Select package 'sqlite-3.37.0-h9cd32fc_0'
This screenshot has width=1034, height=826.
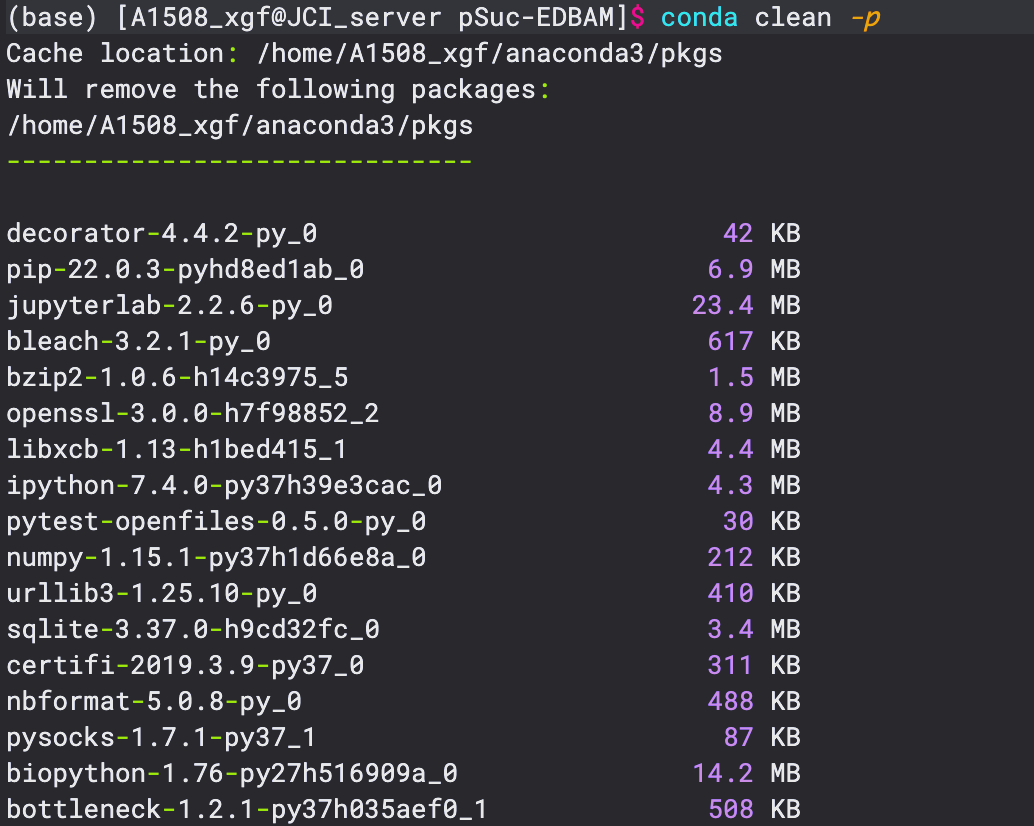click(x=193, y=630)
